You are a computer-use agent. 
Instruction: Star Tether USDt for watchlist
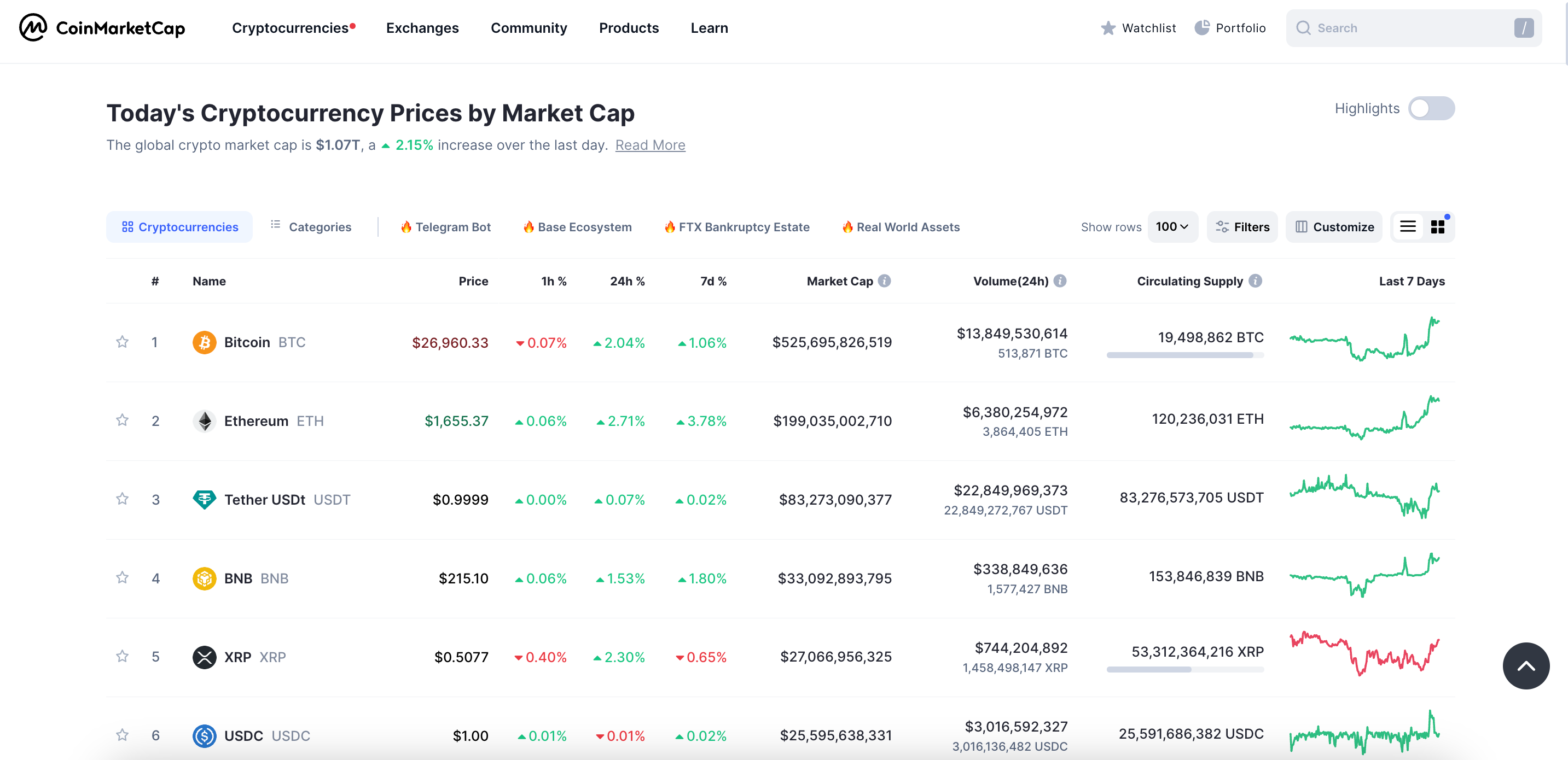[x=123, y=500]
